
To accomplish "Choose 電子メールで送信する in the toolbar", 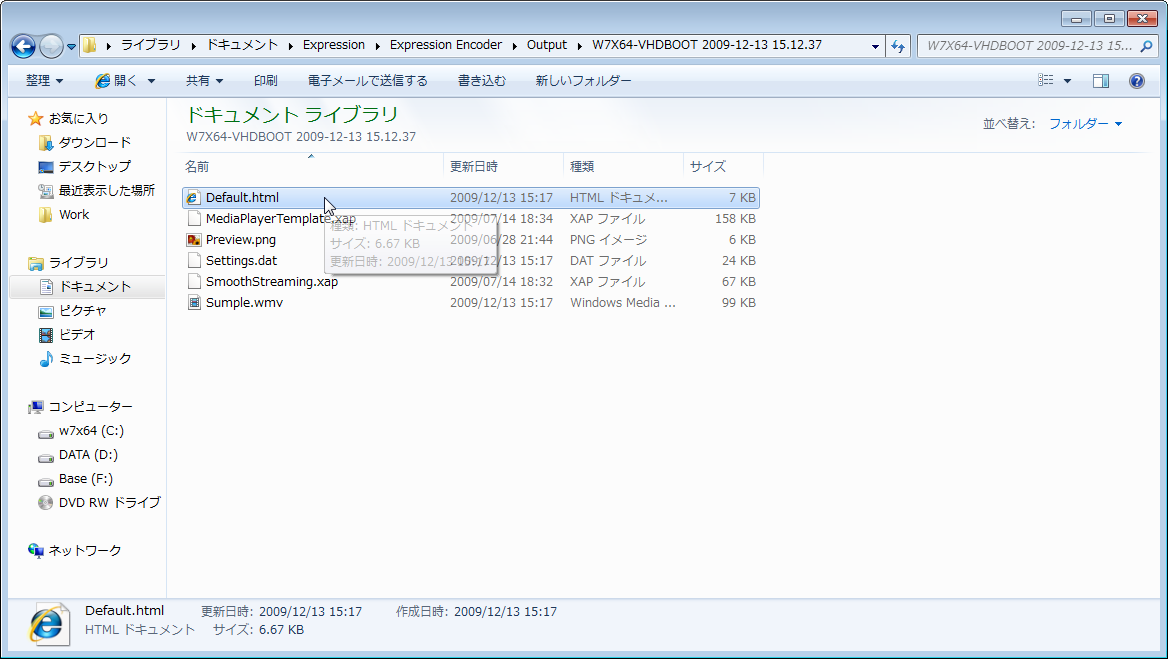I will pyautogui.click(x=368, y=80).
